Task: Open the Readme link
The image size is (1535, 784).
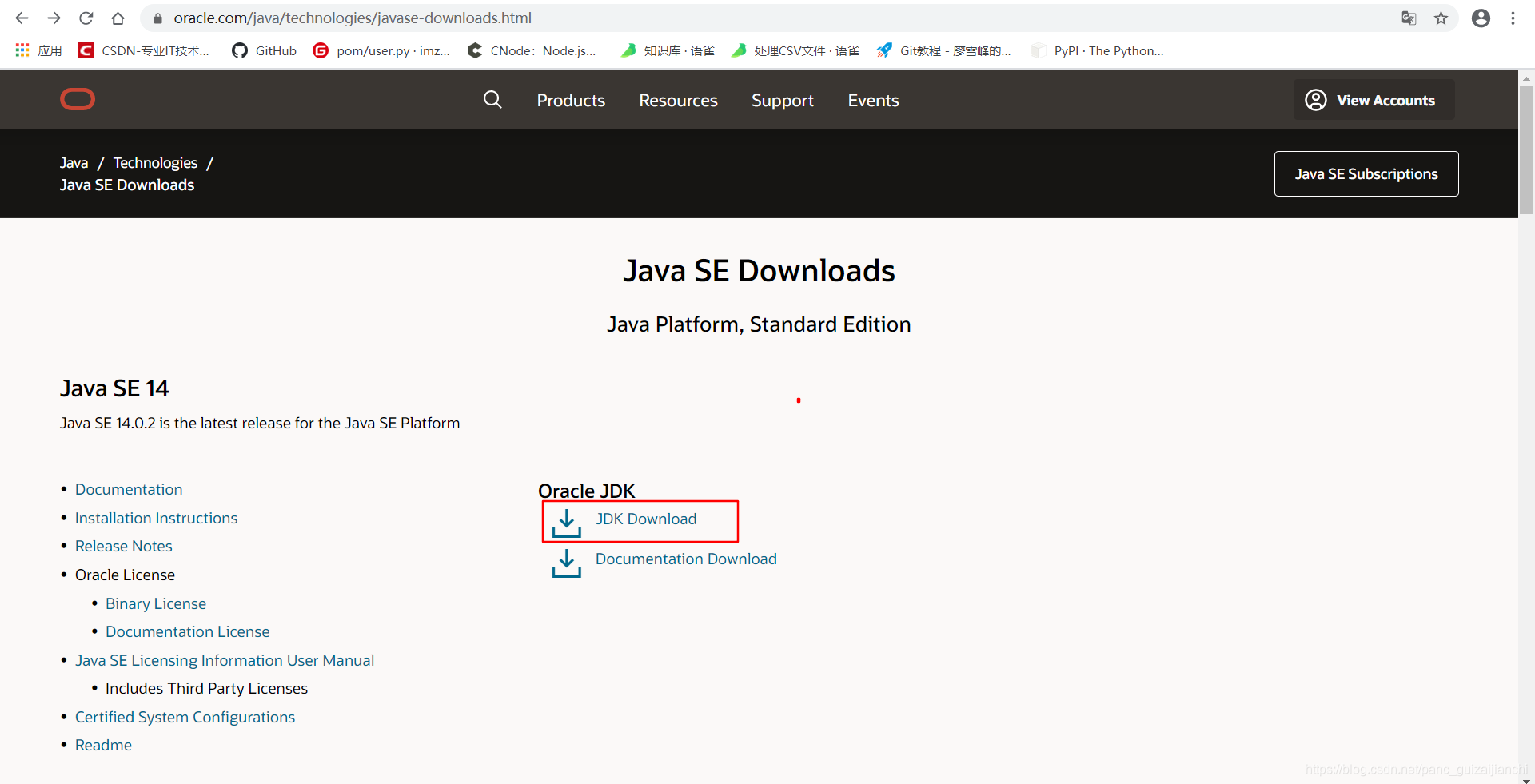Action: (x=103, y=745)
